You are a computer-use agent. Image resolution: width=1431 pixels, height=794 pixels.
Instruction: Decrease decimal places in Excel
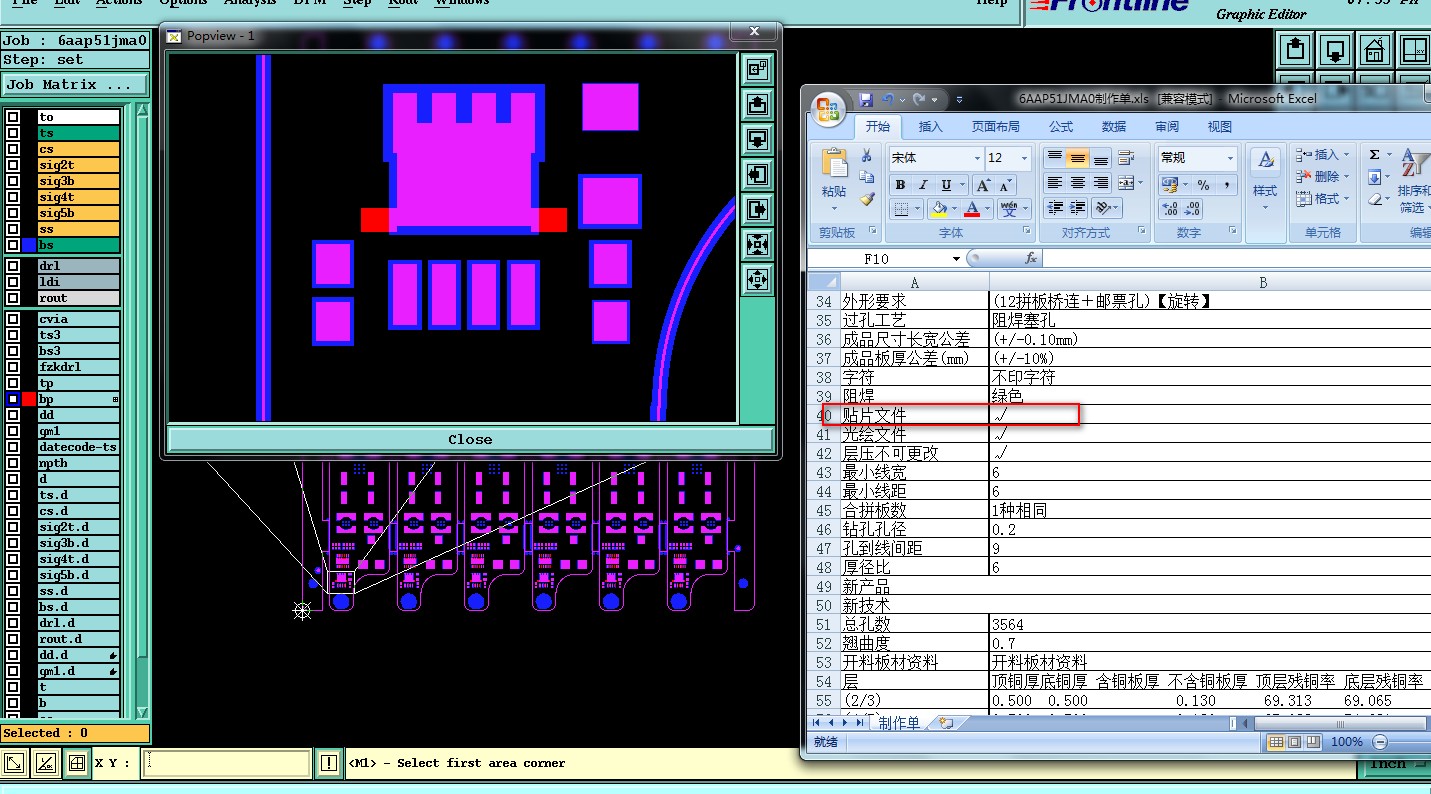(1193, 209)
